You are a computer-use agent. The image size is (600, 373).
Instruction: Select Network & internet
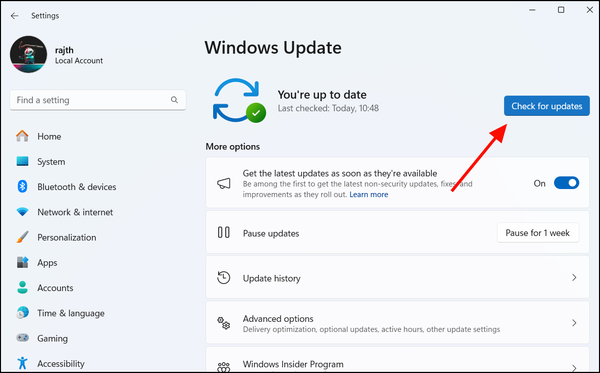click(x=75, y=212)
